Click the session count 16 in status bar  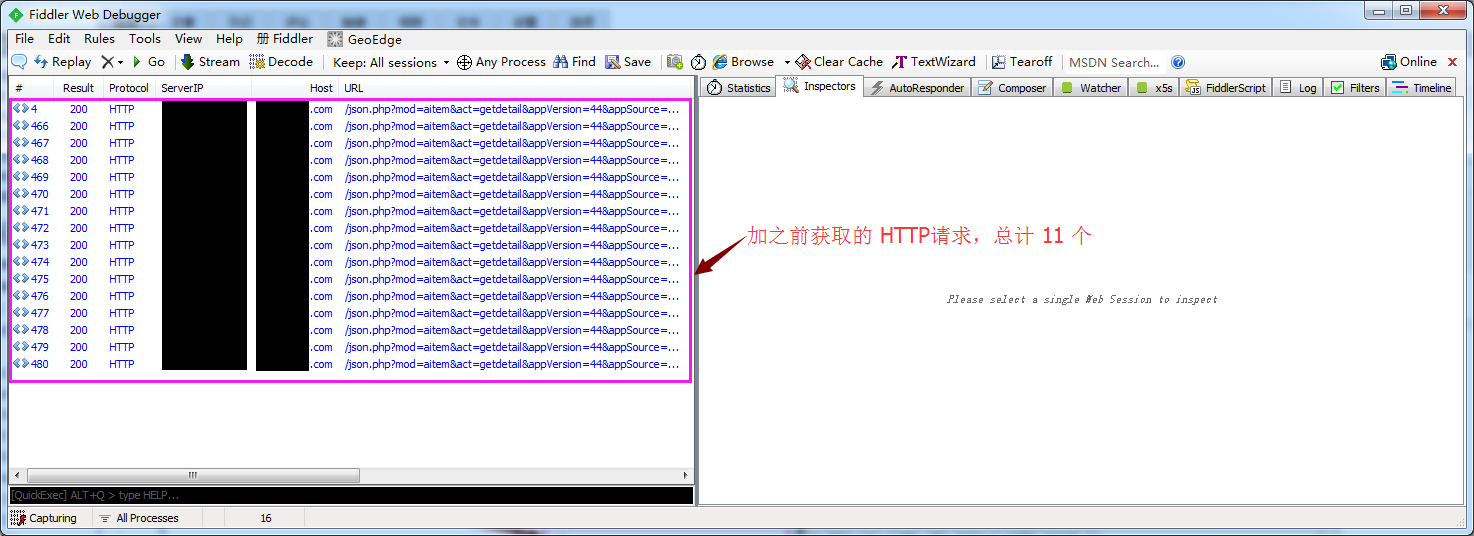click(x=265, y=518)
